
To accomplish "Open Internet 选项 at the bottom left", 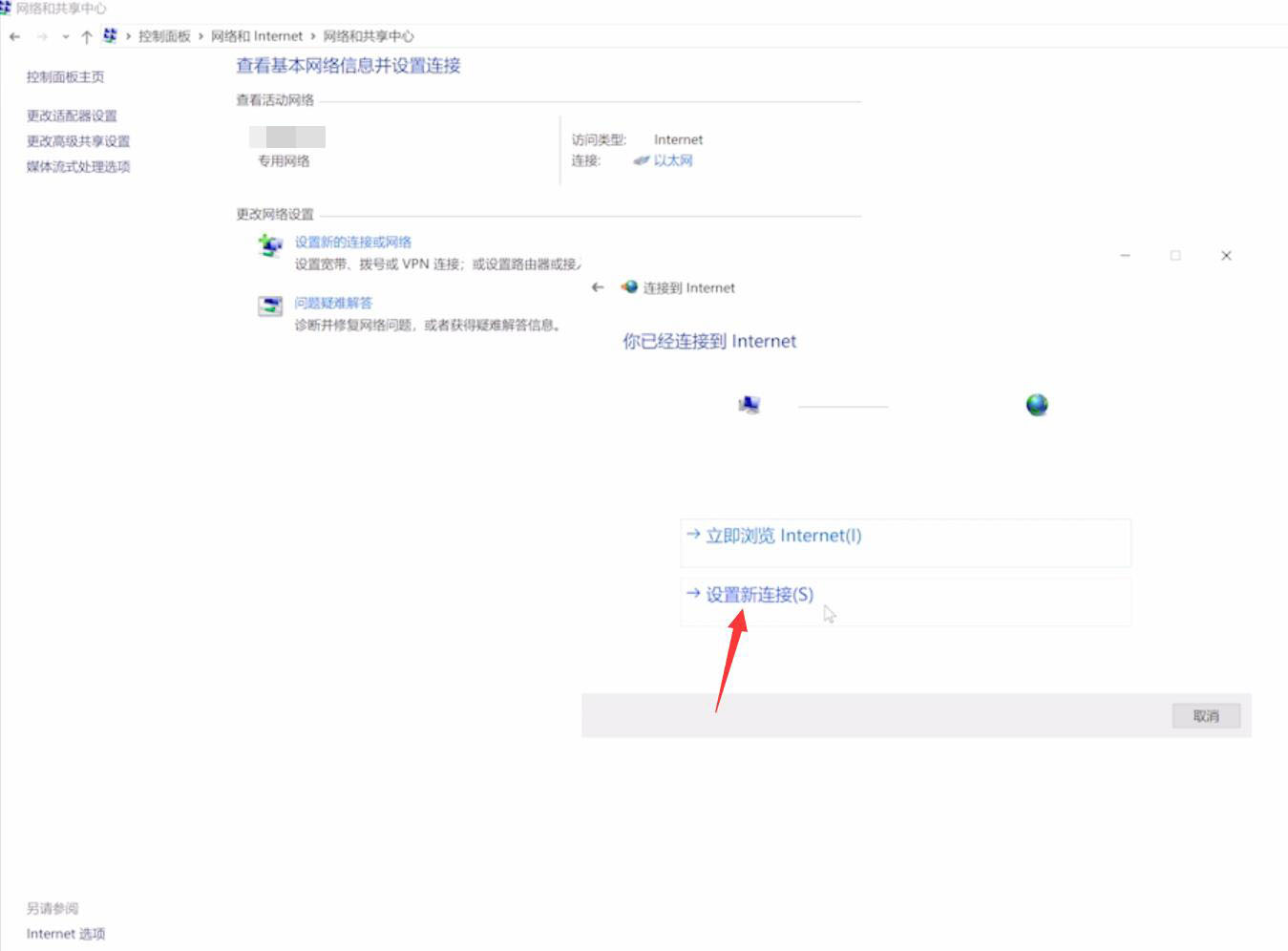I will click(x=66, y=934).
